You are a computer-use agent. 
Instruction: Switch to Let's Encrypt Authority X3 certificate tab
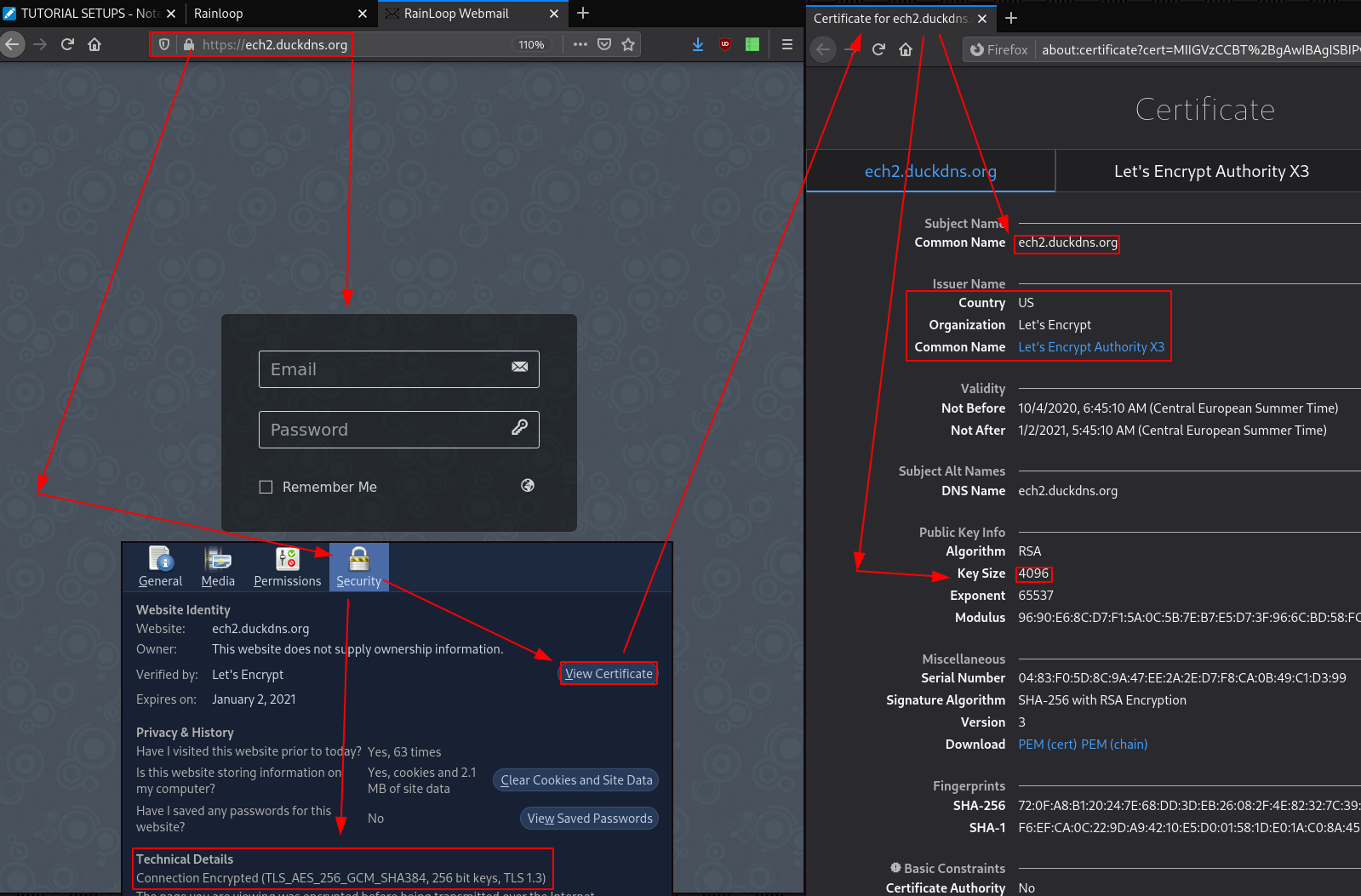pyautogui.click(x=1210, y=171)
